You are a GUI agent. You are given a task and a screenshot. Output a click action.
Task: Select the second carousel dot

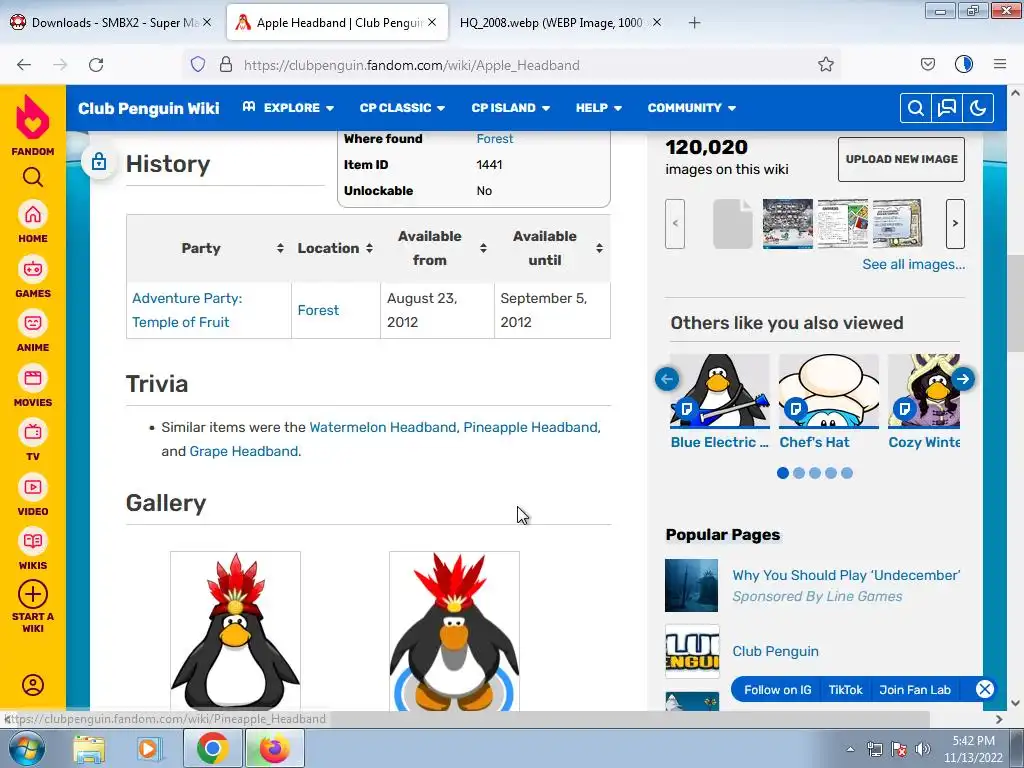(799, 473)
